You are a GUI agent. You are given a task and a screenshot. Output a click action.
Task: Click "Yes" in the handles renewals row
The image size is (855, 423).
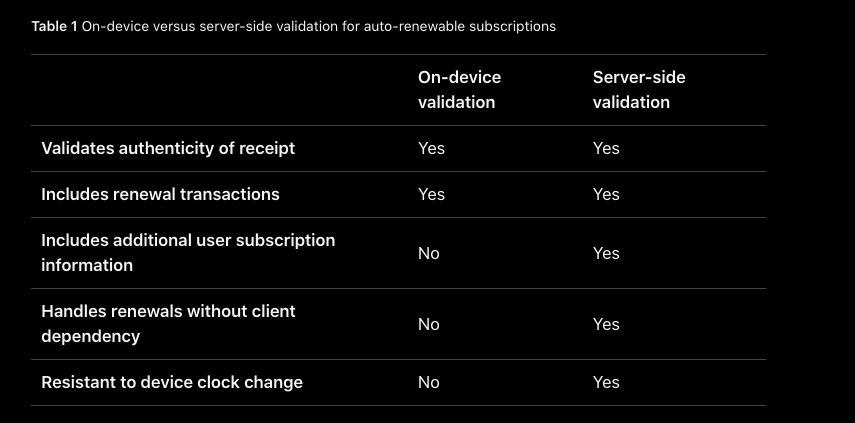point(606,324)
